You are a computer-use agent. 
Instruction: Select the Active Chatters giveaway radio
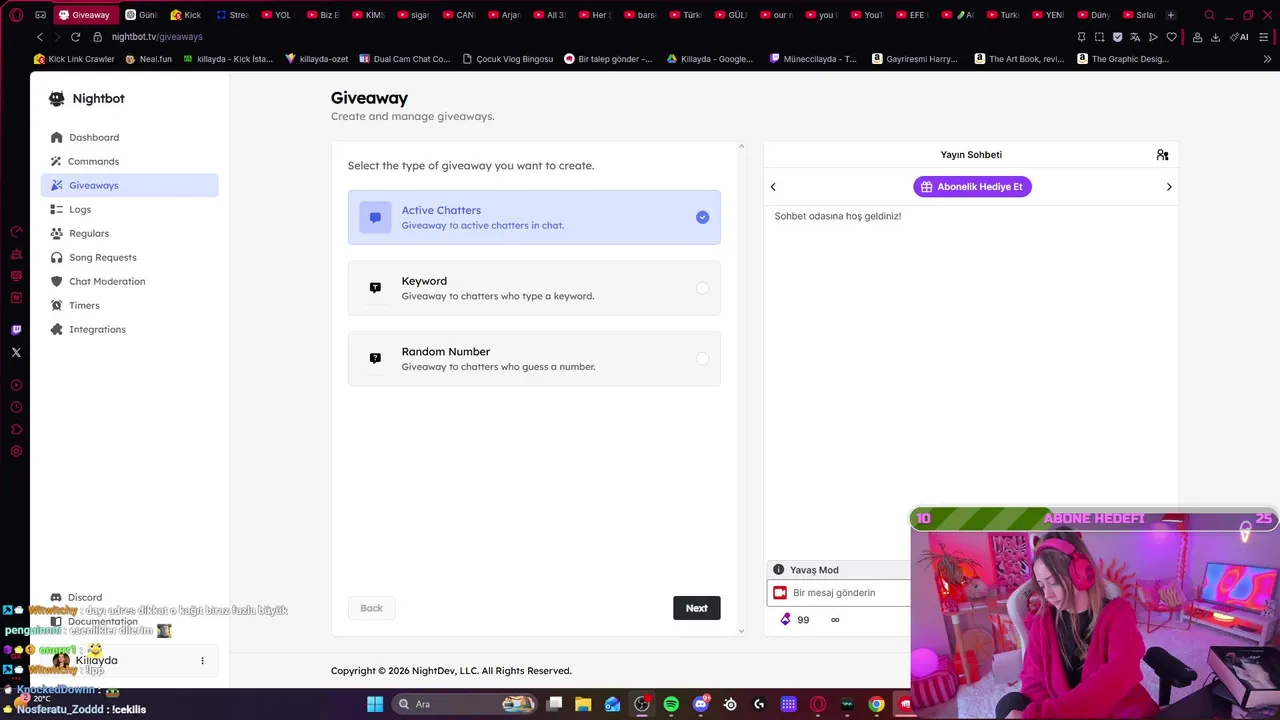702,217
